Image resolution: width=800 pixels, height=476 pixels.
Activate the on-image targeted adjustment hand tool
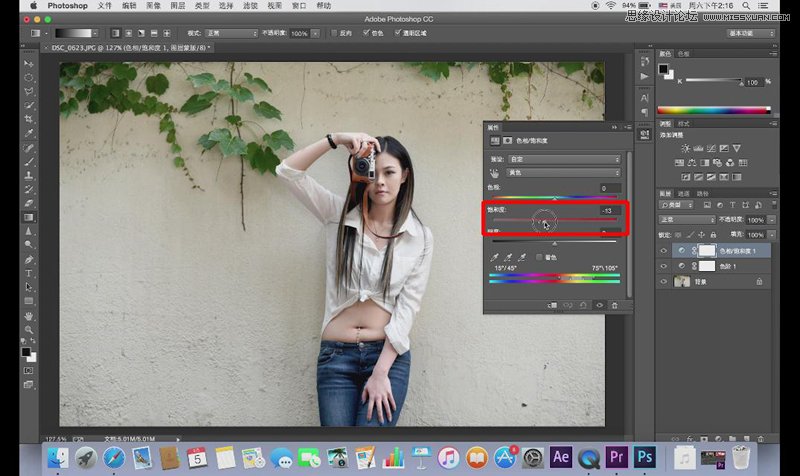tap(494, 173)
